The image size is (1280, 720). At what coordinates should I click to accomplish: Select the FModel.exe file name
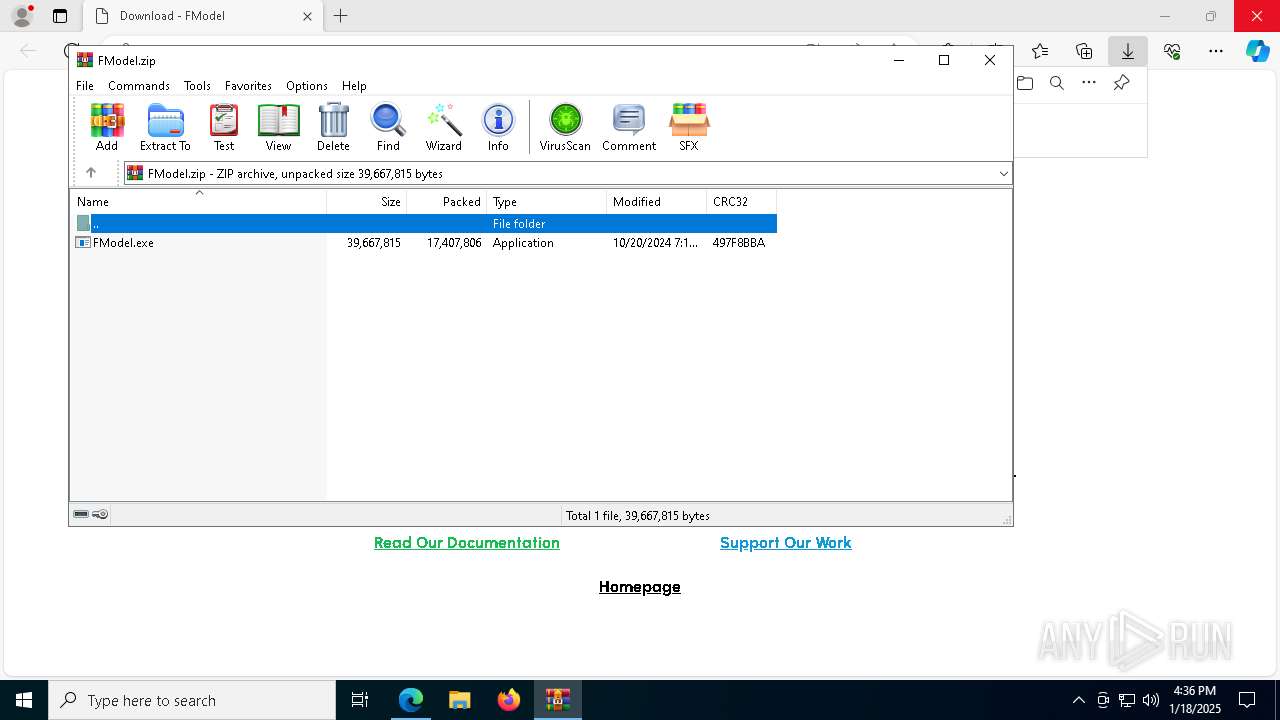[123, 243]
